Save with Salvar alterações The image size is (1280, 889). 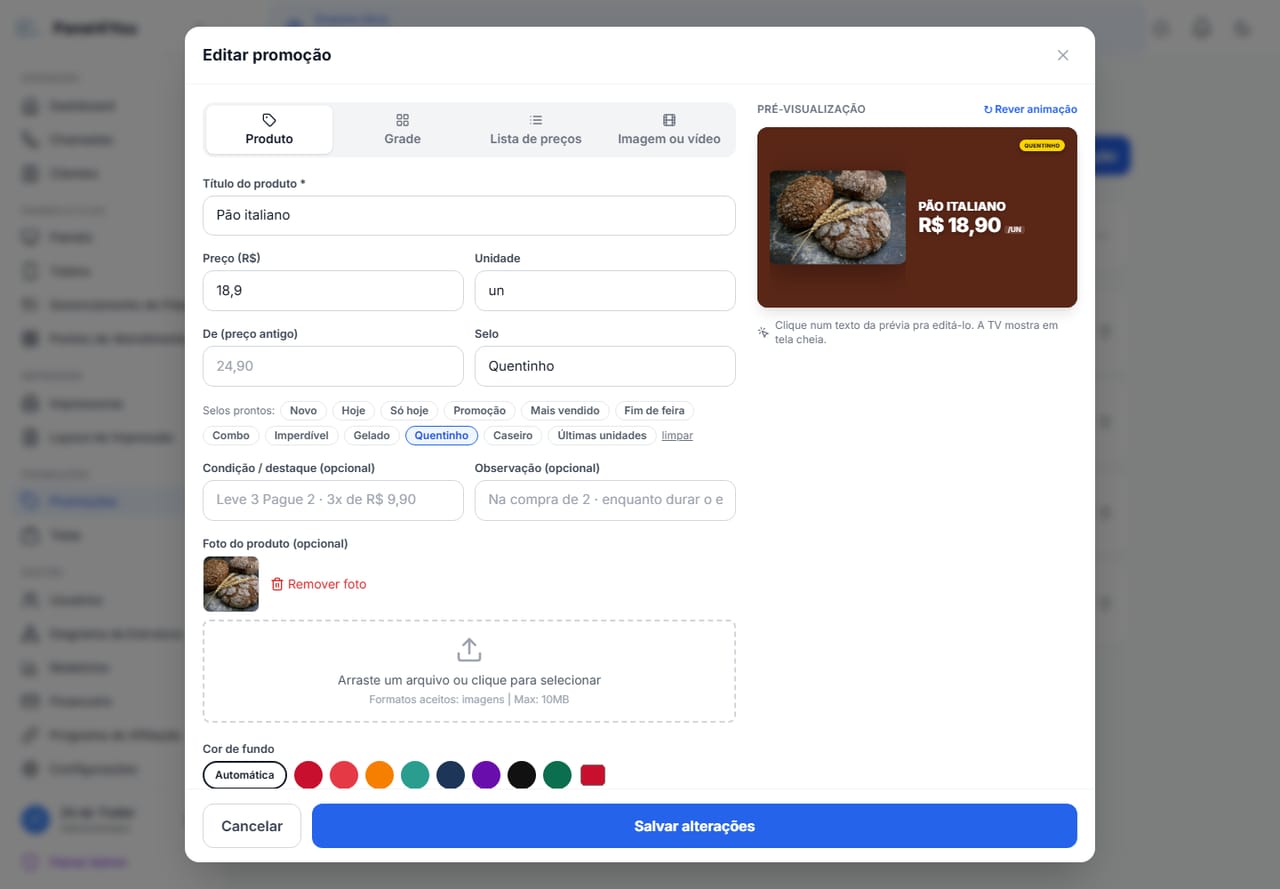point(694,826)
